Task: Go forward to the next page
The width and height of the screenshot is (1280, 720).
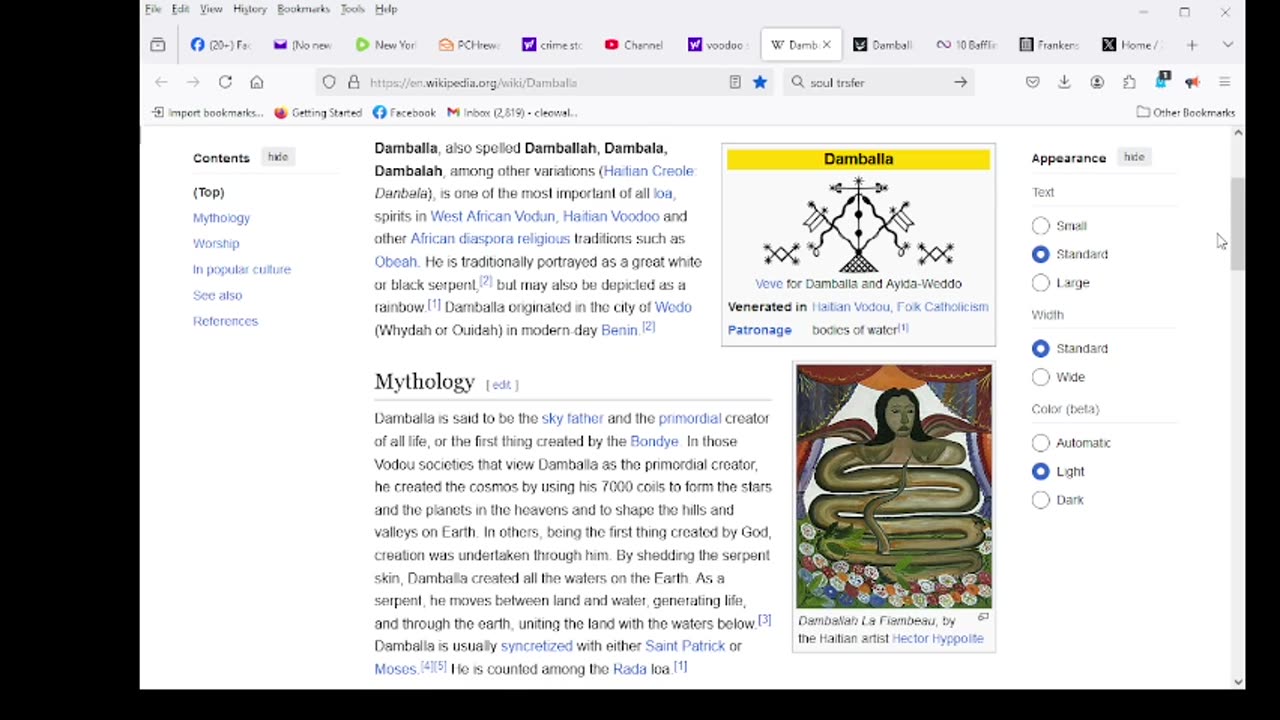Action: pyautogui.click(x=193, y=82)
